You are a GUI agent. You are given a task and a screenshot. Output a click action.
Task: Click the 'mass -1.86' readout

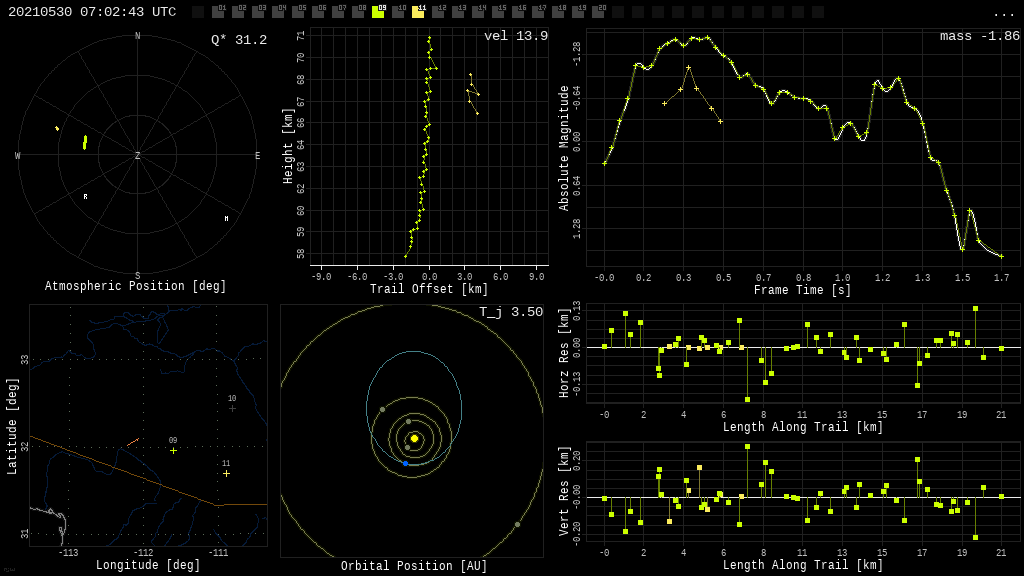pos(979,36)
